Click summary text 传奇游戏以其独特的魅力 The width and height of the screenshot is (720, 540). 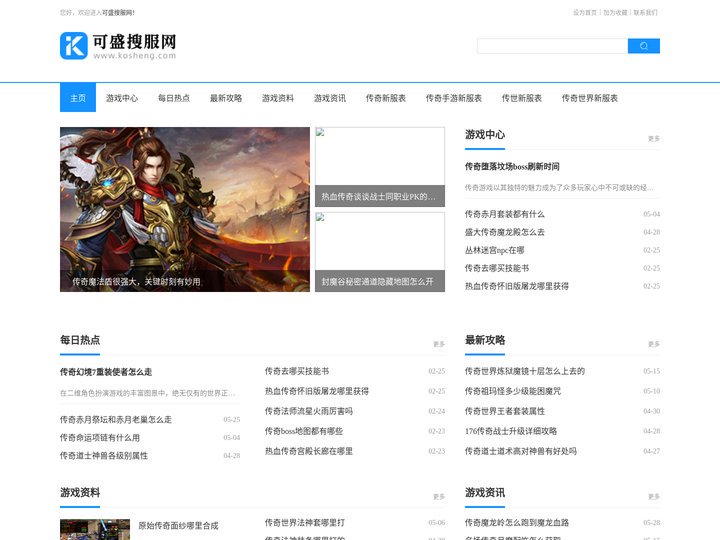(x=559, y=187)
